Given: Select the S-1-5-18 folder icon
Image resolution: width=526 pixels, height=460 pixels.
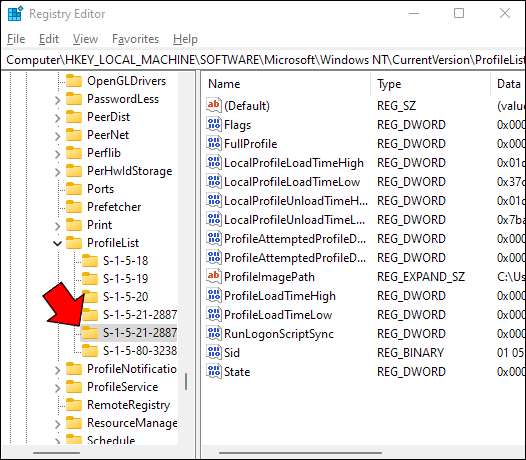Looking at the screenshot, I should 90,261.
